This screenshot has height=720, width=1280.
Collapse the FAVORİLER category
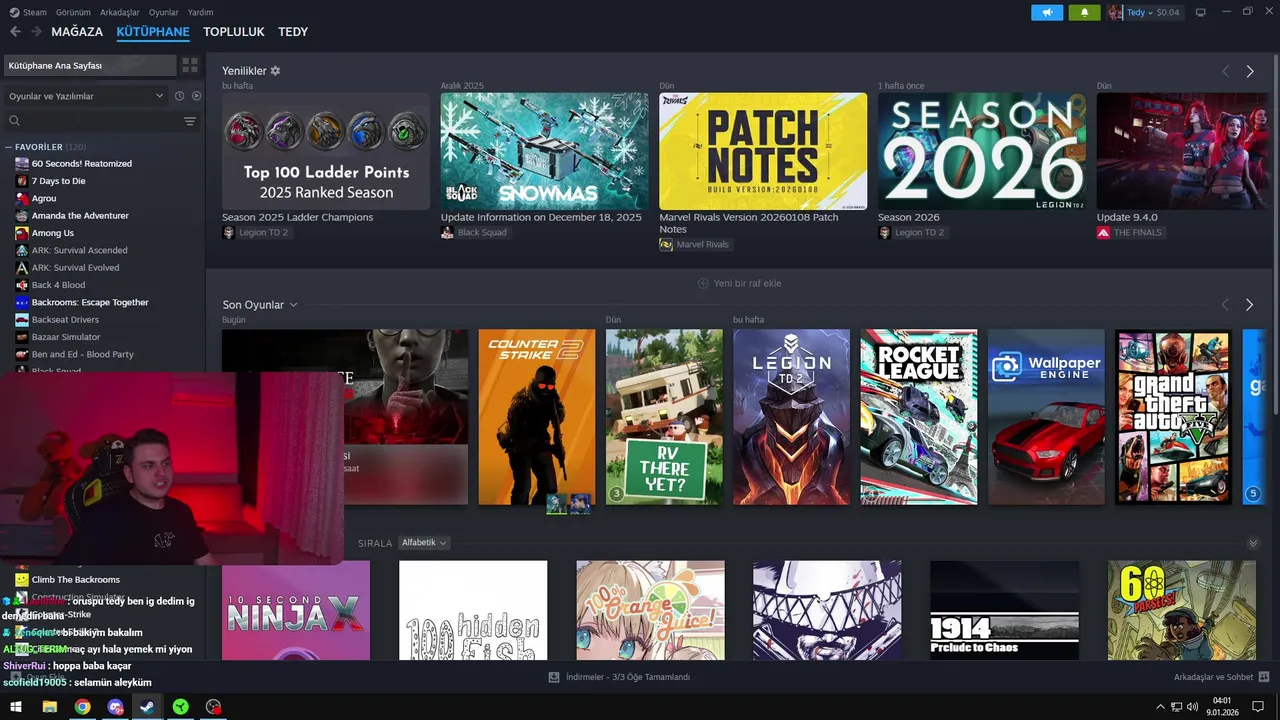coord(9,147)
